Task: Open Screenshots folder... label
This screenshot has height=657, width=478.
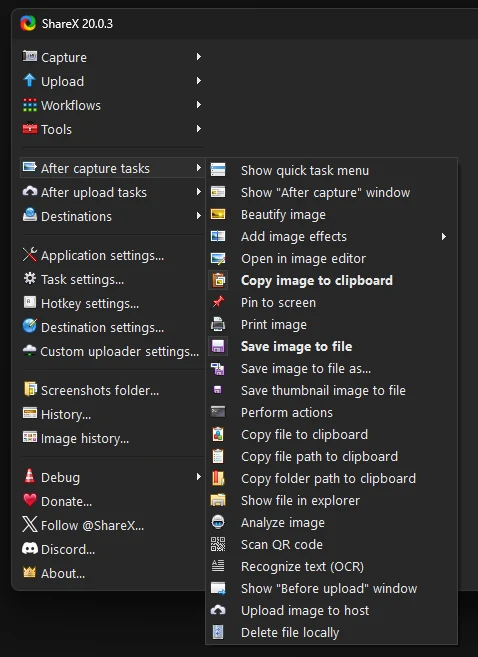Action: tap(100, 391)
